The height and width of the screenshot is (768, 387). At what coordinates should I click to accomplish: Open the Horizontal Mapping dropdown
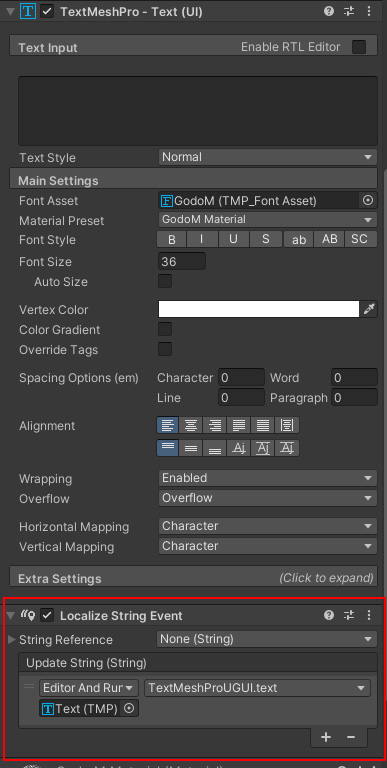pos(267,526)
